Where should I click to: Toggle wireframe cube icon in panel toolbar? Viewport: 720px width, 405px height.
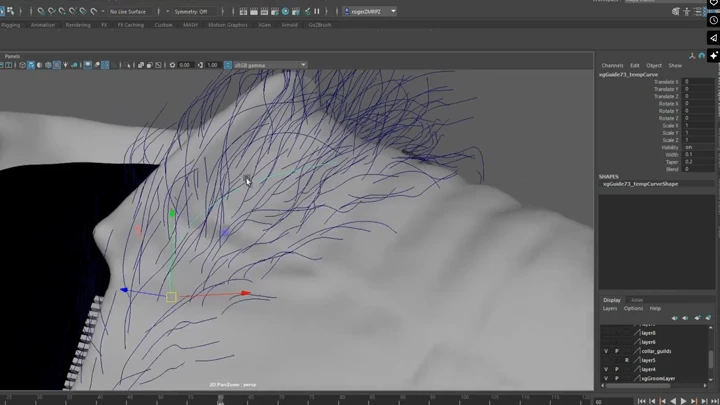[x=22, y=65]
